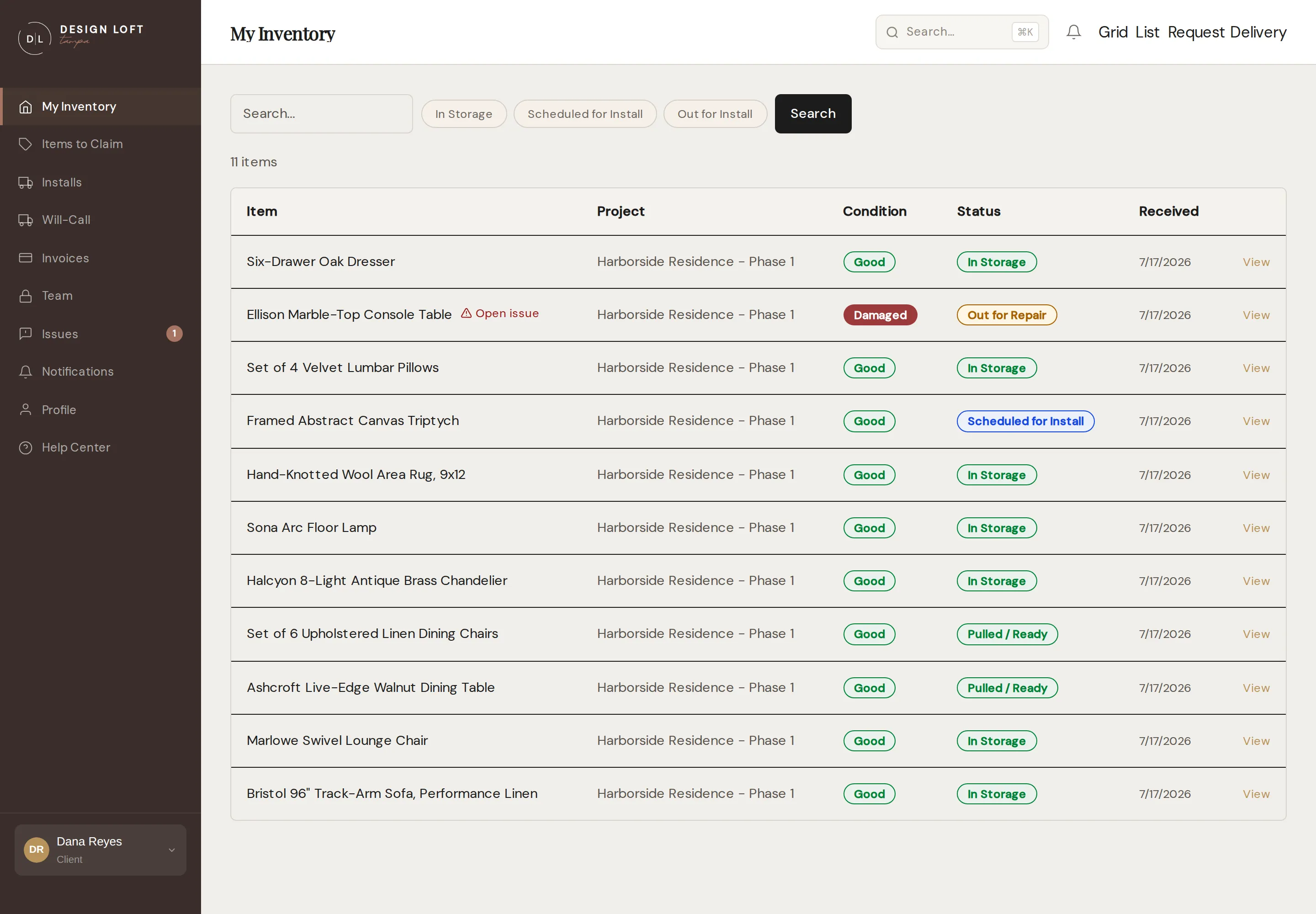
Task: Navigate to Invoices
Action: (101, 258)
